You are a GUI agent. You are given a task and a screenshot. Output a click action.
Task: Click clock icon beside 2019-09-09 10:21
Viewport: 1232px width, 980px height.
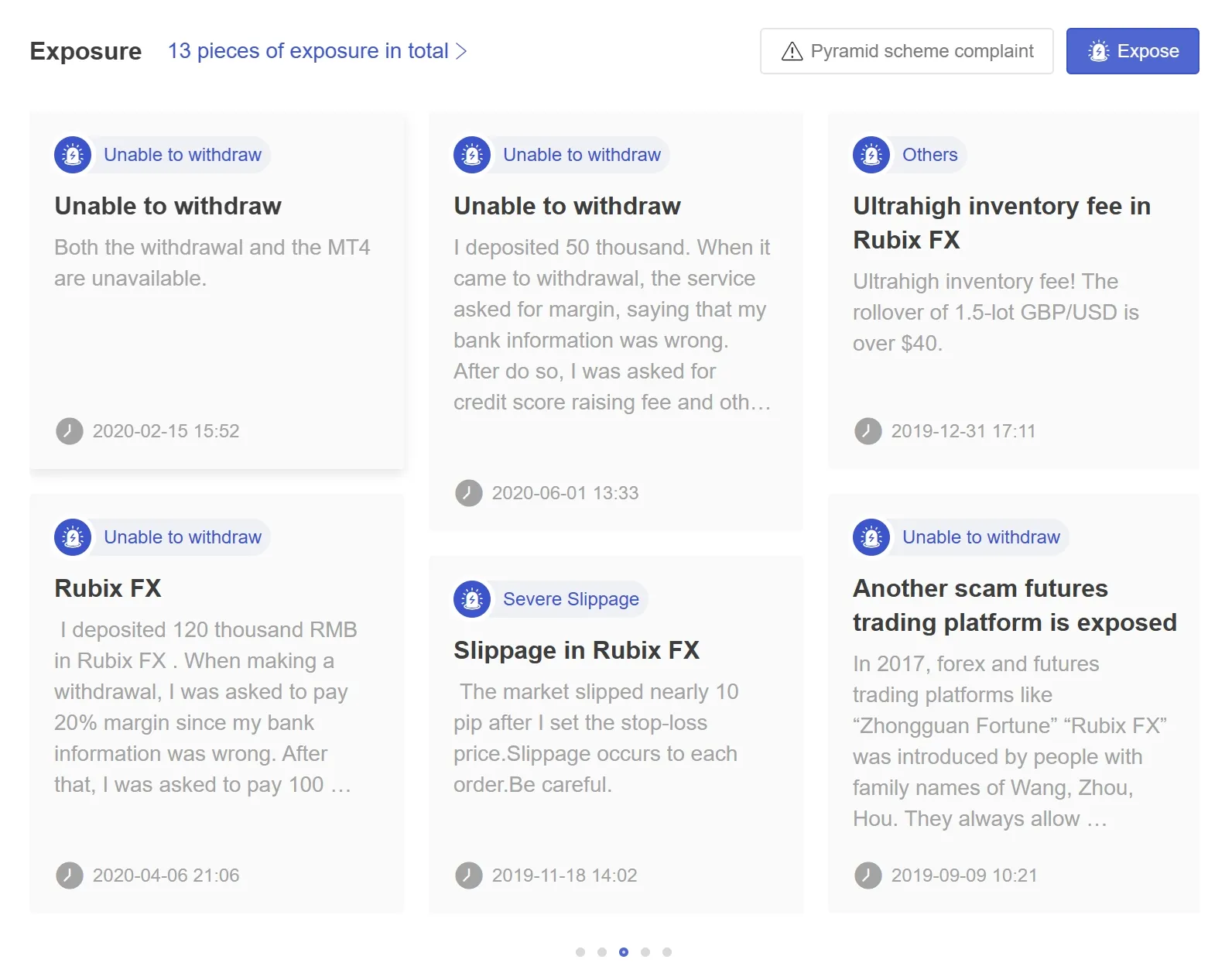point(868,875)
